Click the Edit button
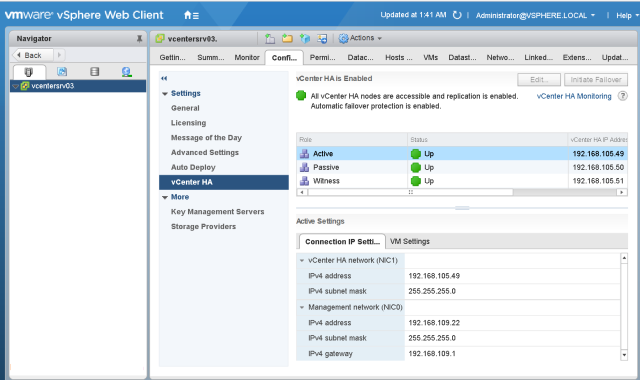 coord(539,80)
